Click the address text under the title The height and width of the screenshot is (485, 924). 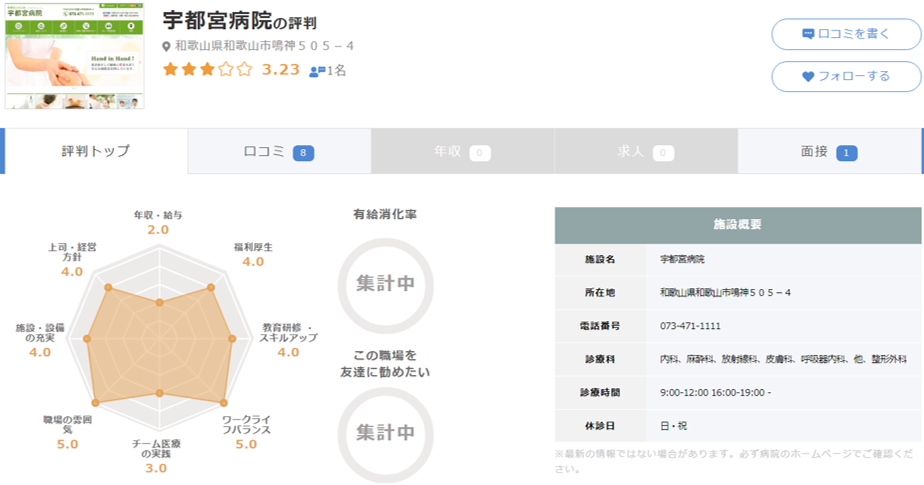(x=264, y=46)
